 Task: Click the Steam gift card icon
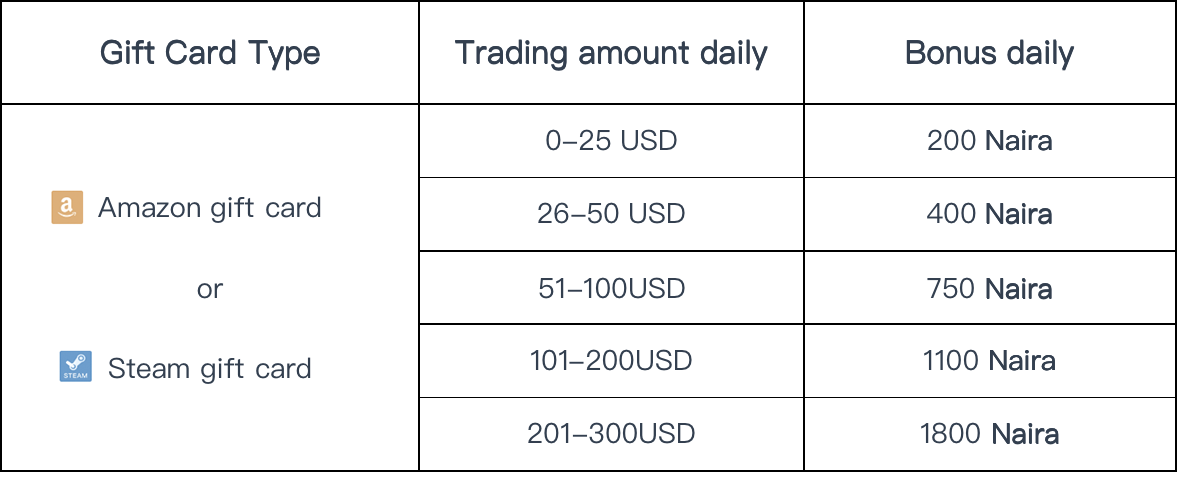point(75,367)
